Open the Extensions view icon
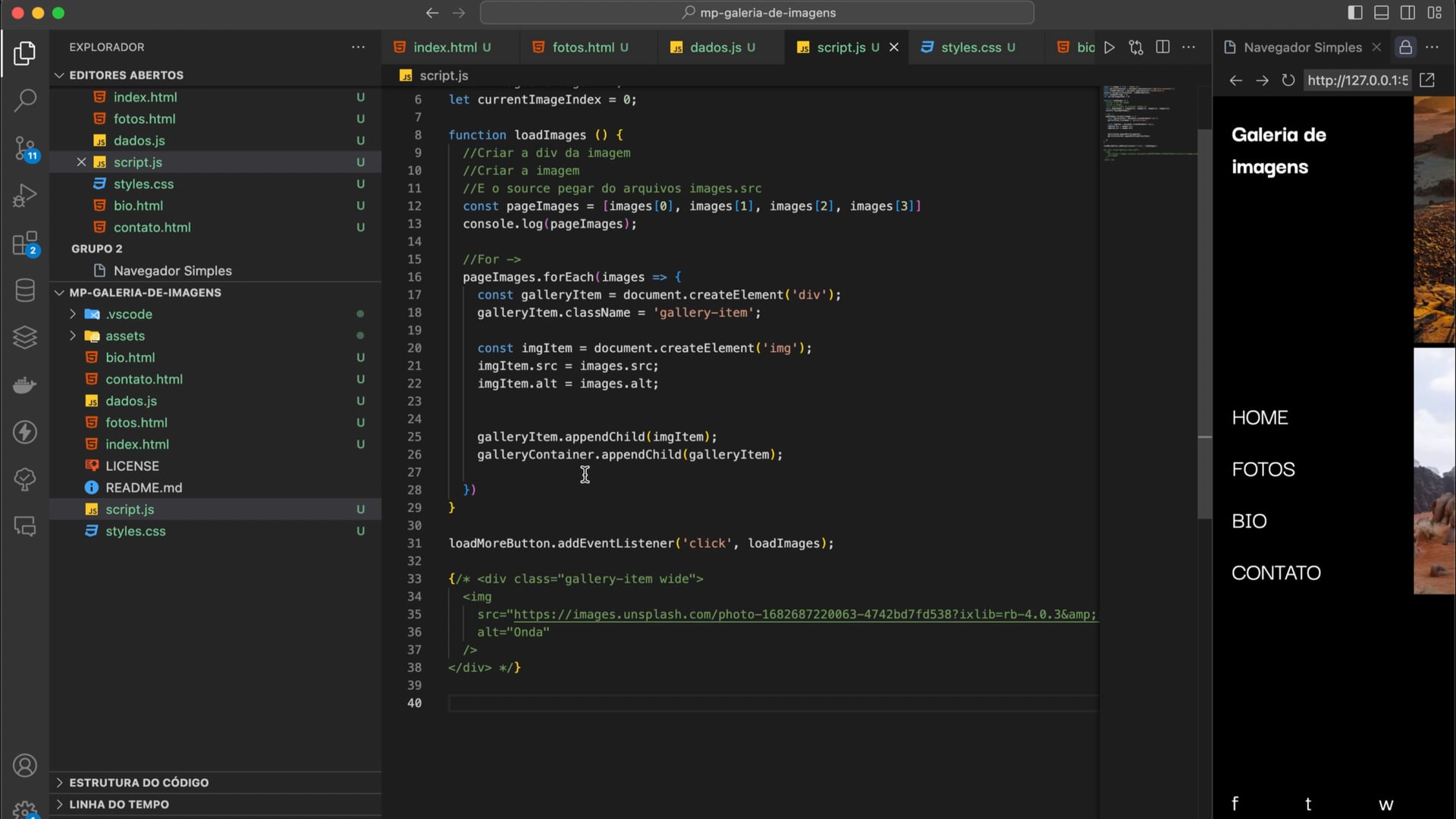This screenshot has height=819, width=1456. coord(25,244)
